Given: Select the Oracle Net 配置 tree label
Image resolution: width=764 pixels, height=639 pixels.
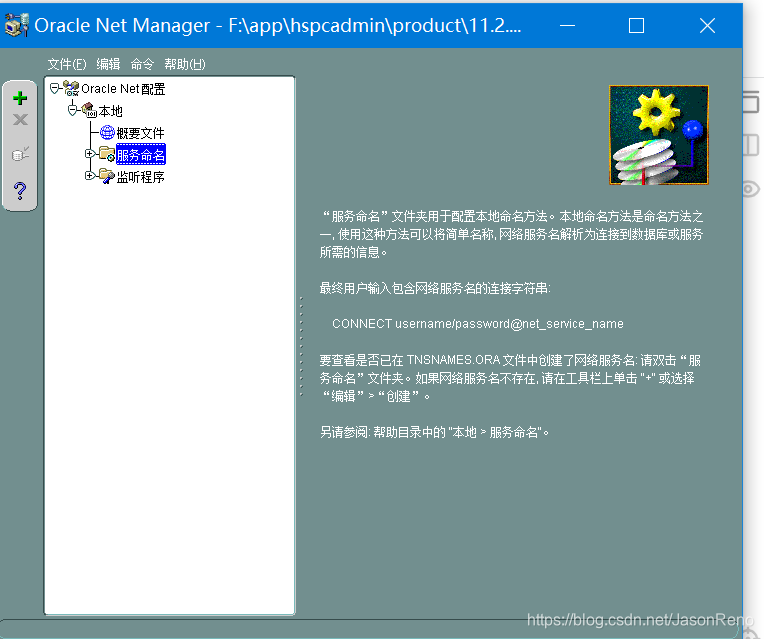Looking at the screenshot, I should pyautogui.click(x=123, y=89).
